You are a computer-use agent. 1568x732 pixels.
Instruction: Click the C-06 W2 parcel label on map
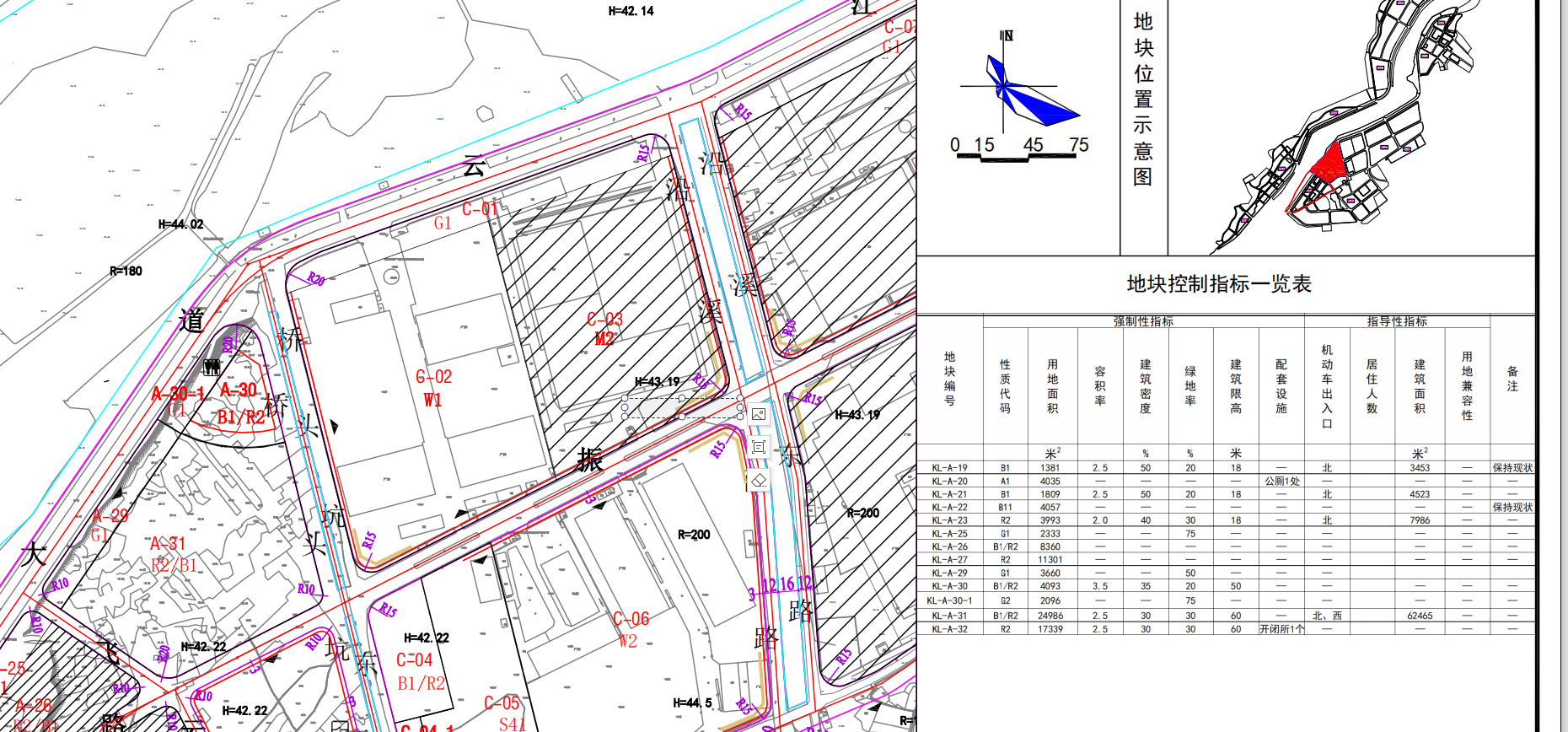pyautogui.click(x=631, y=630)
